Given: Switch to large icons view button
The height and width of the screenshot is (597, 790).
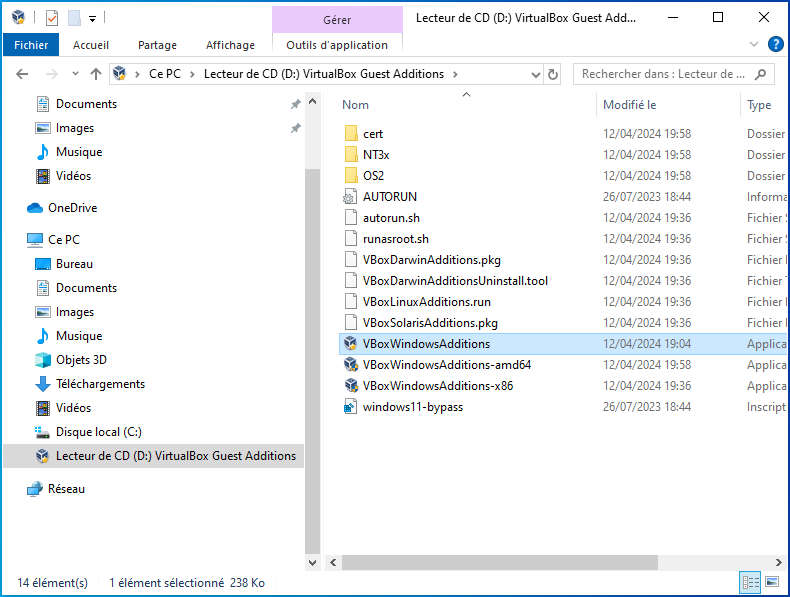Looking at the screenshot, I should click(x=772, y=582).
